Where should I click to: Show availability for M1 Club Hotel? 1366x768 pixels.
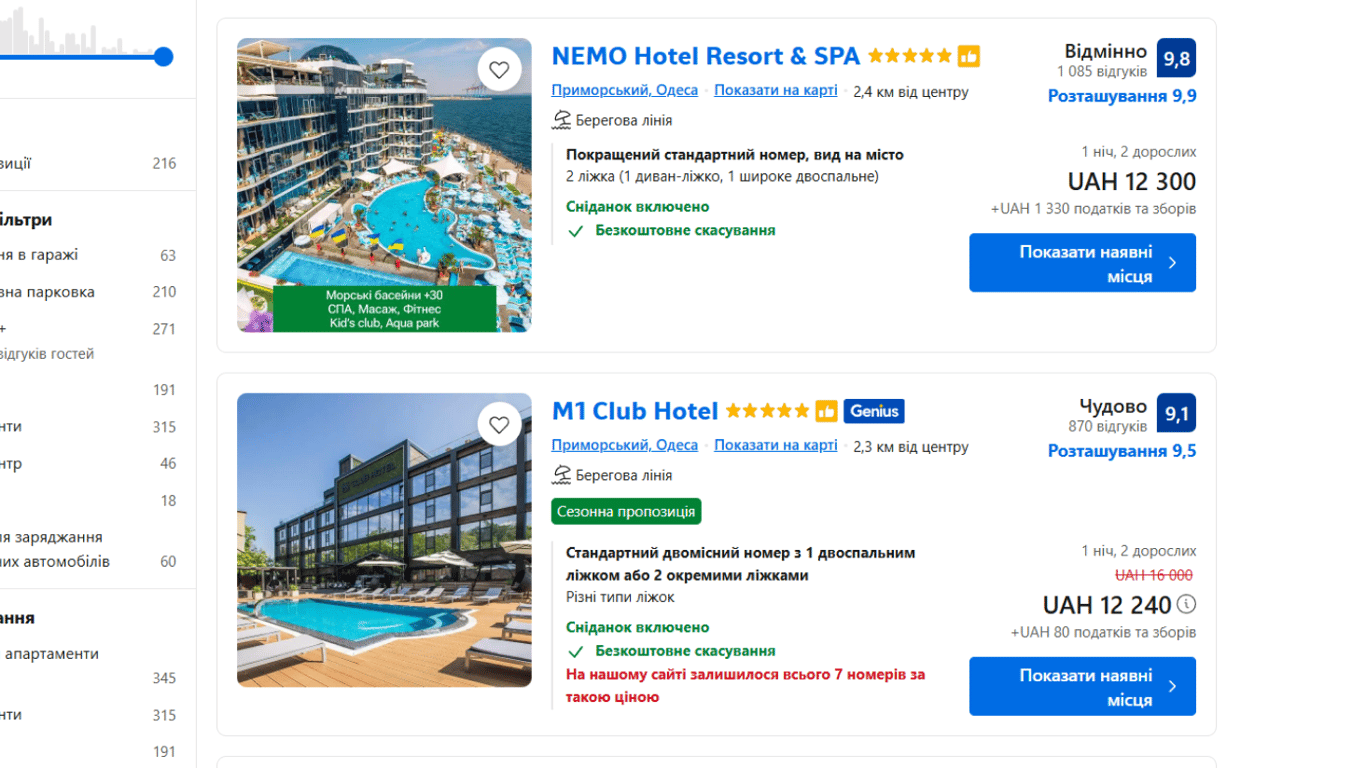pos(1082,686)
